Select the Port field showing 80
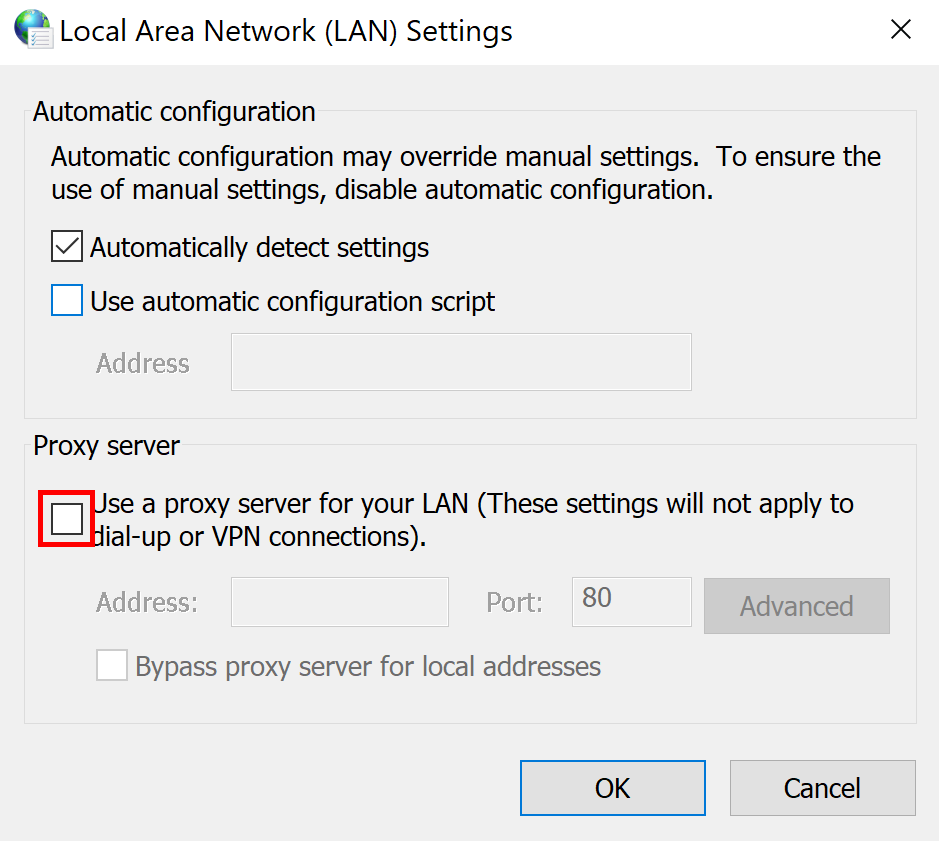 tap(631, 602)
